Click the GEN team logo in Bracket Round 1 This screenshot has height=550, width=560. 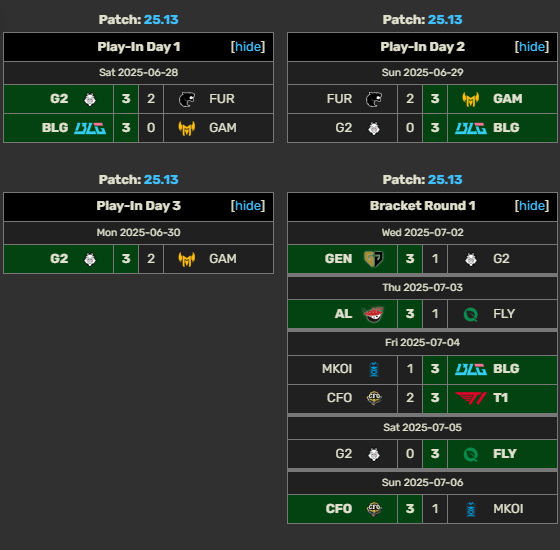tap(374, 259)
